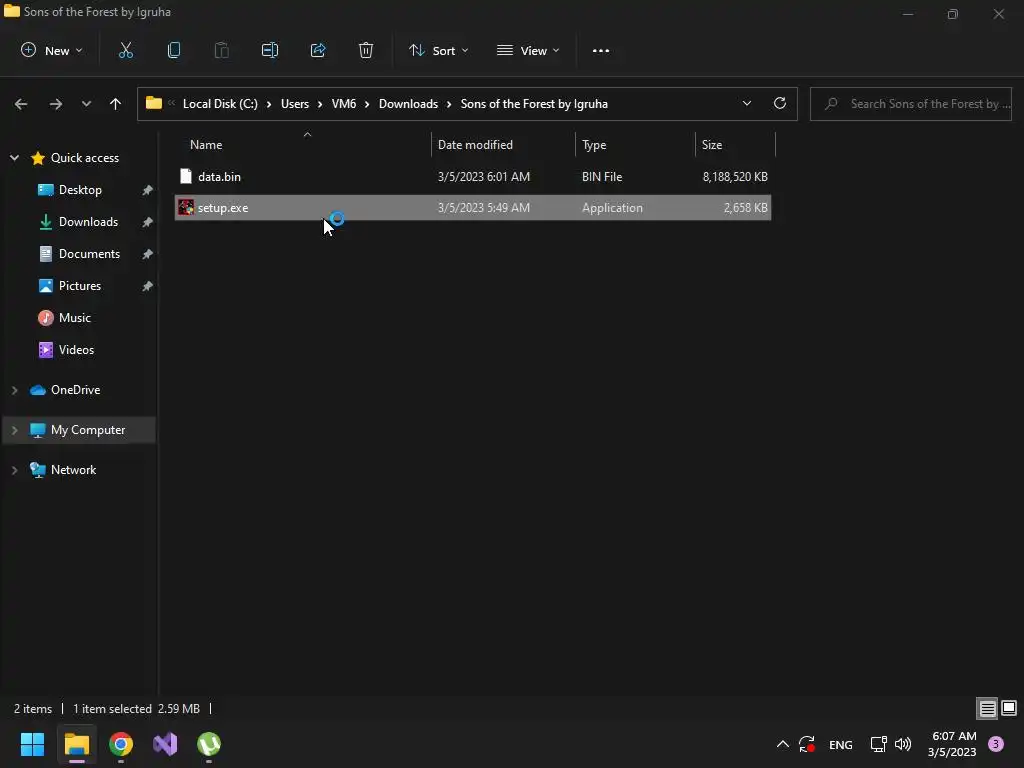Go forward with the right arrow
Screen dimensions: 1024x768
click(x=56, y=104)
